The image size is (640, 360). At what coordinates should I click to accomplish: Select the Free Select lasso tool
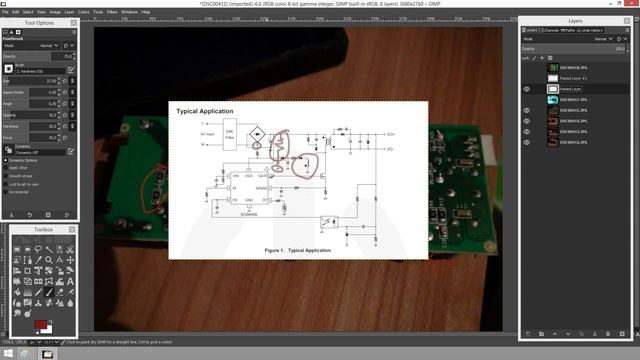click(38, 249)
